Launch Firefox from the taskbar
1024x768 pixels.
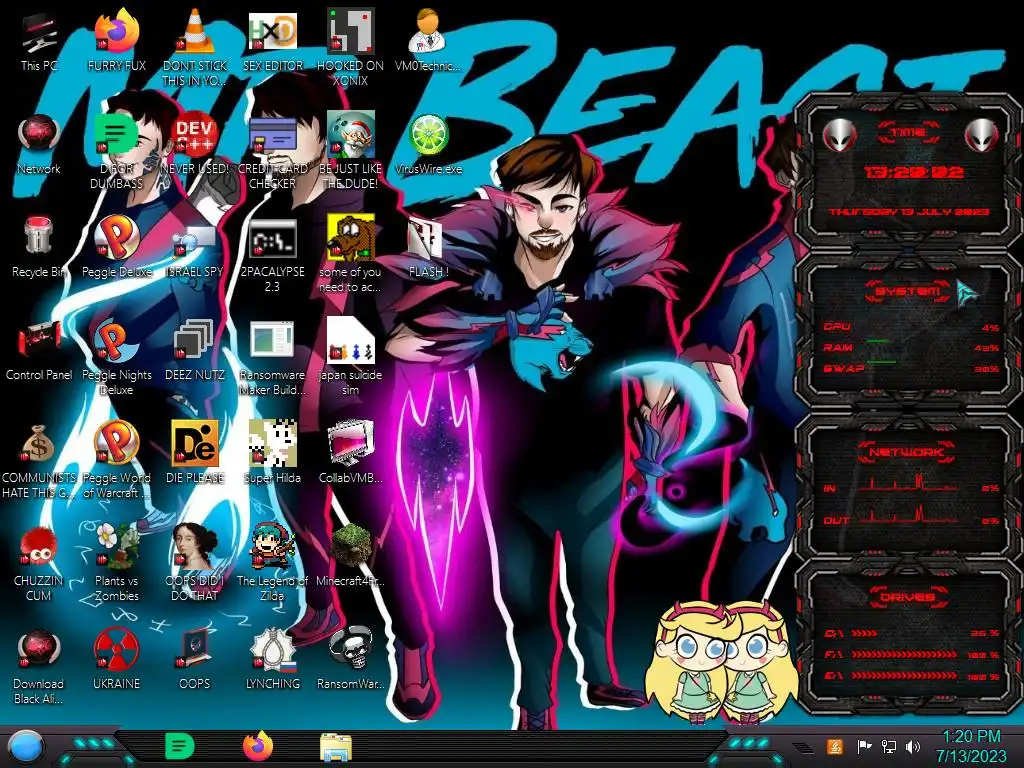point(257,746)
